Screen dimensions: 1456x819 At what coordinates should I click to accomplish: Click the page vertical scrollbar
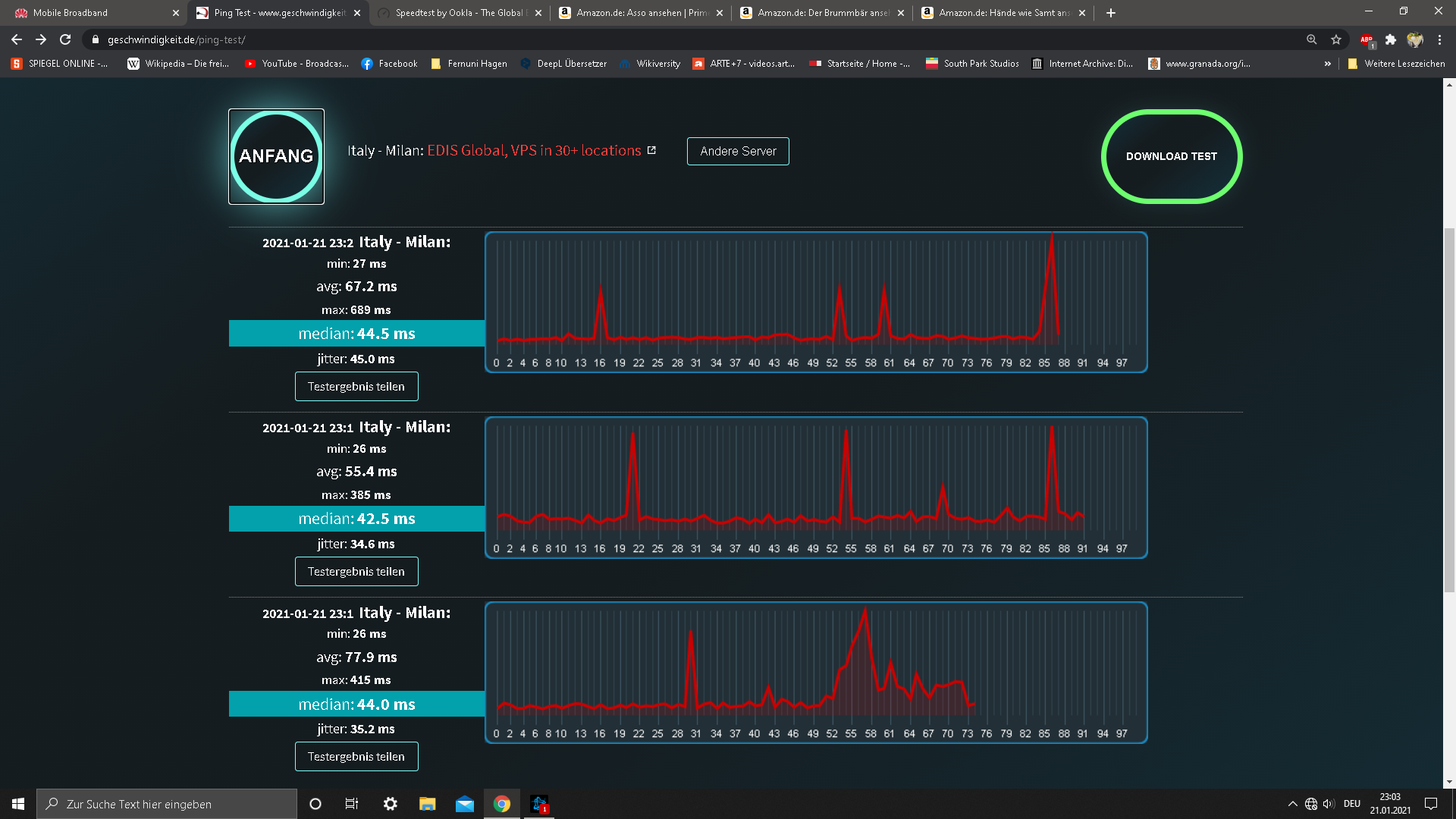pos(1448,409)
